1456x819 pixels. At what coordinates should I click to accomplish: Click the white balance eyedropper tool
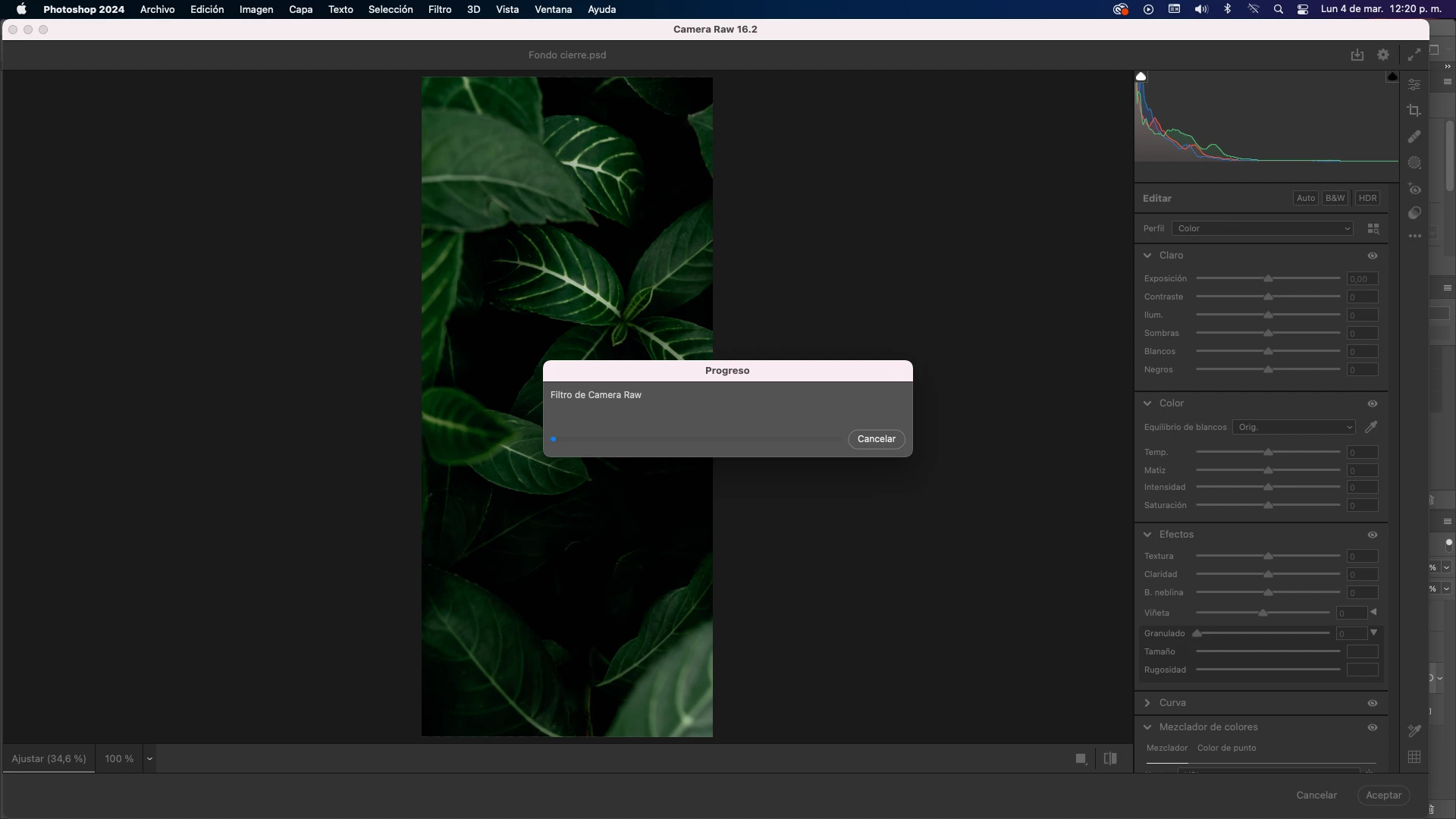1371,428
